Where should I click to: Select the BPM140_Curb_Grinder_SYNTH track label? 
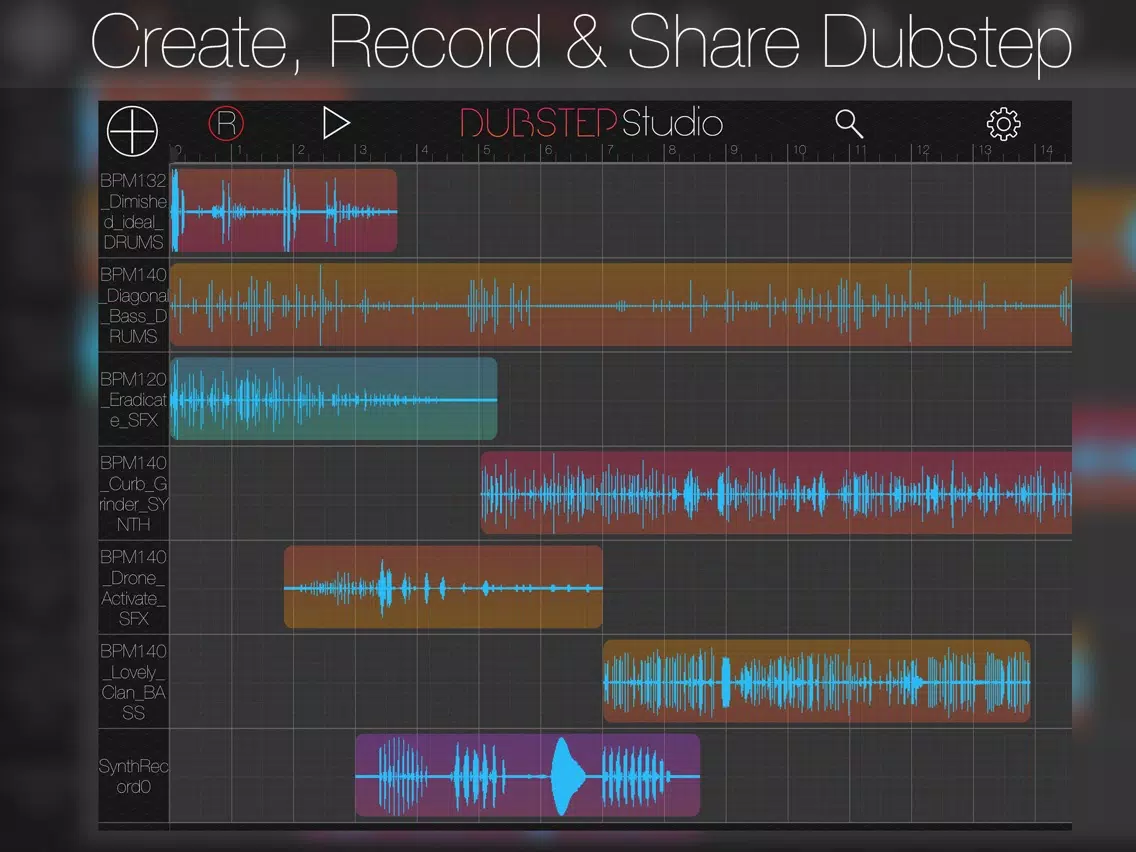(x=133, y=493)
